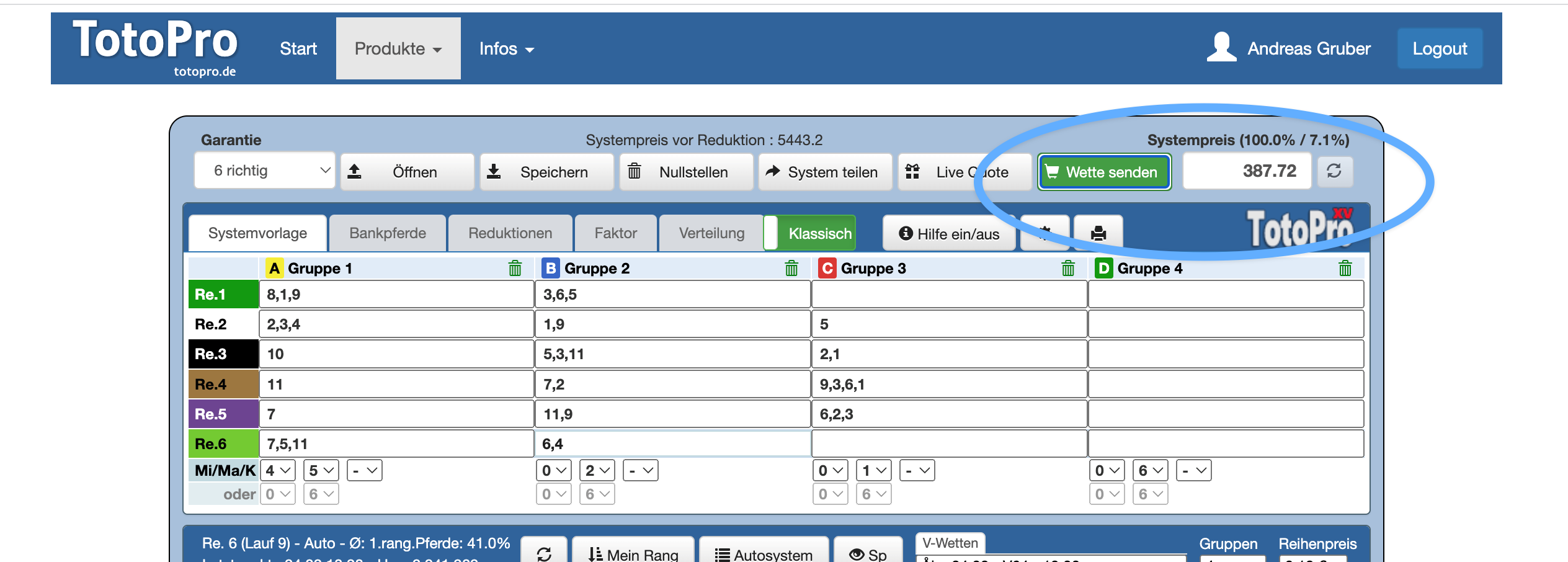Clear Gruppe 2 with its trash icon
The width and height of the screenshot is (1568, 562).
point(791,269)
